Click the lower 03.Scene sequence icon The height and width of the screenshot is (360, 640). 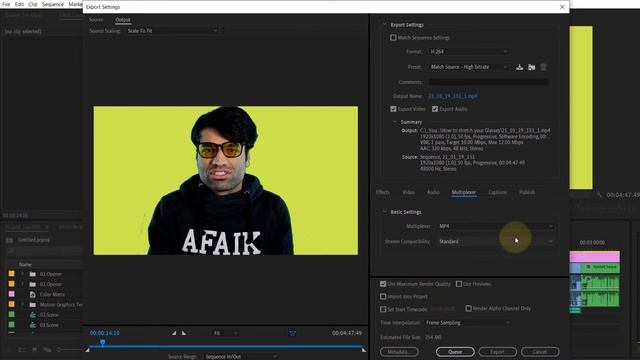[x=33, y=325]
